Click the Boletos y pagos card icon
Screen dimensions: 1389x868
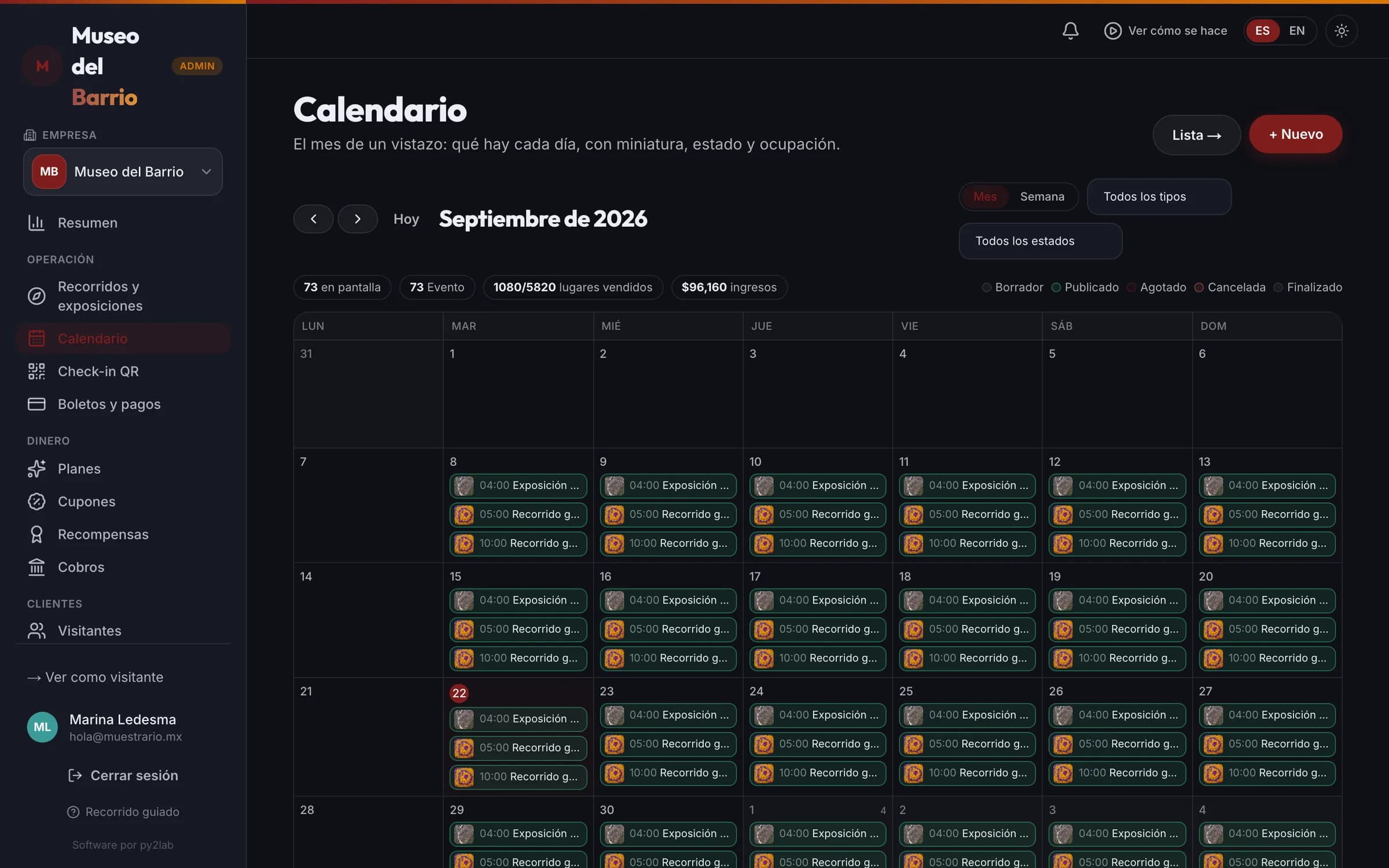pos(36,404)
